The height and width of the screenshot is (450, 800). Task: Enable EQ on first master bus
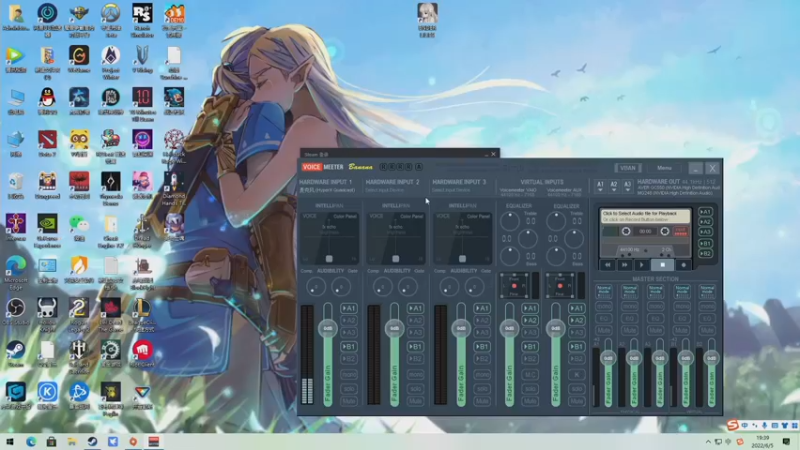(x=604, y=318)
